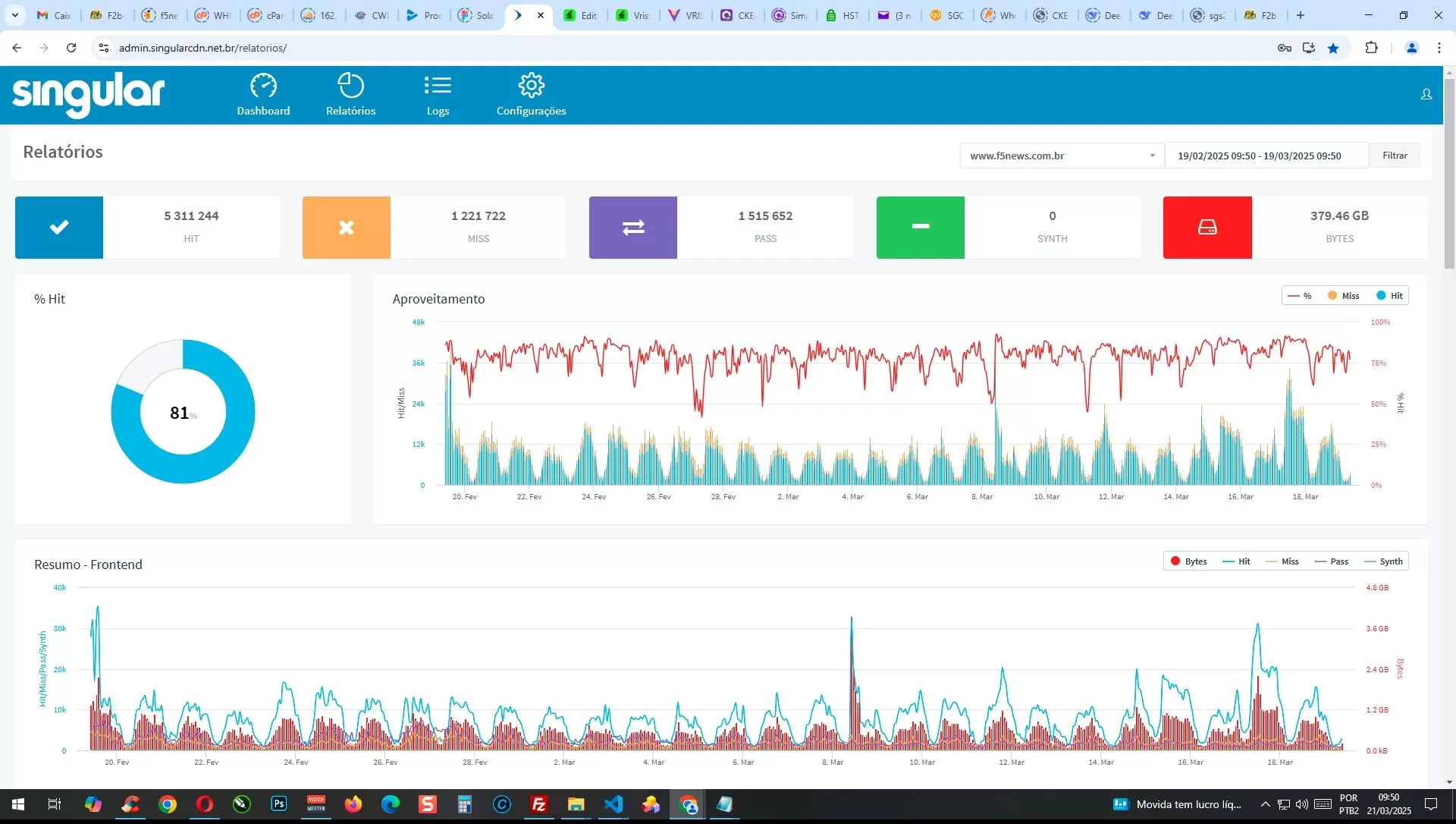Open the Dashboard gauge icon
Viewport: 1456px width, 824px height.
(x=263, y=86)
